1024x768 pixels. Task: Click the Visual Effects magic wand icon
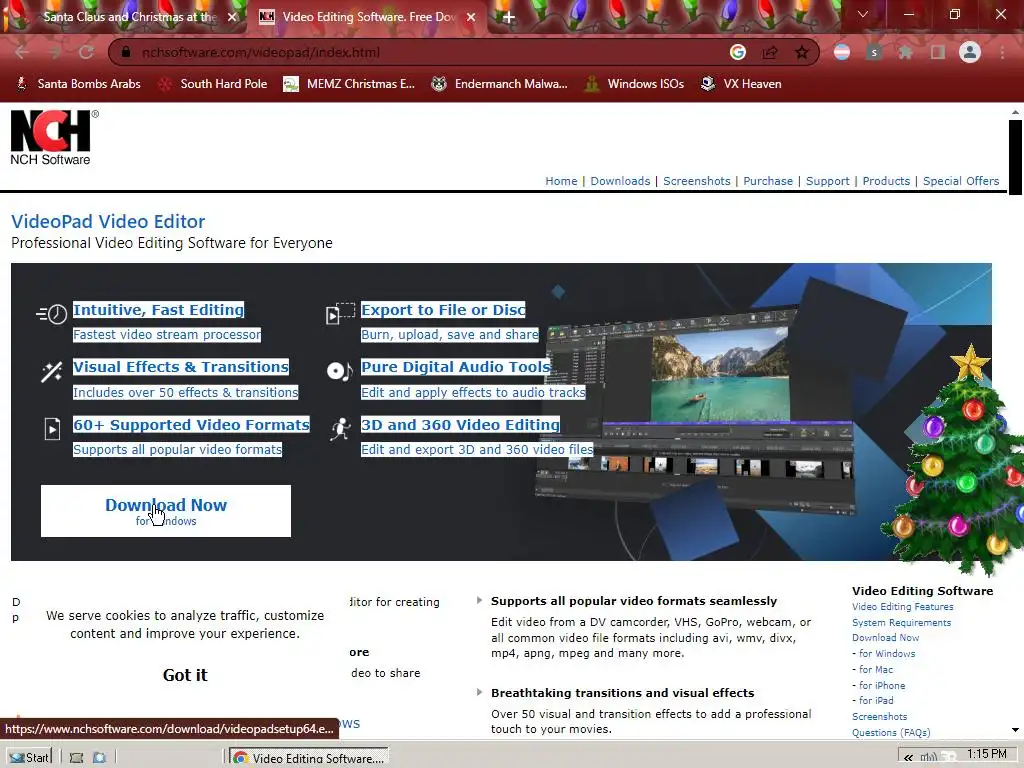pyautogui.click(x=52, y=372)
